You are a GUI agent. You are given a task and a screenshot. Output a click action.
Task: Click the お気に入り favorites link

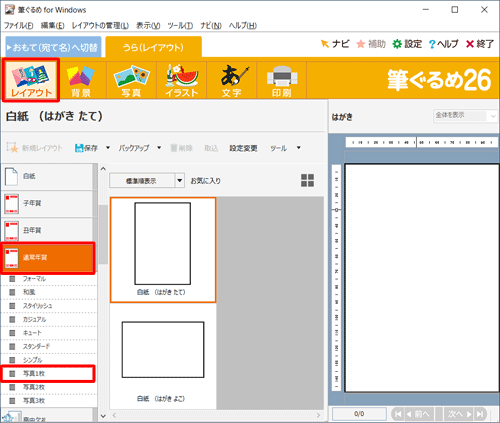coord(205,181)
